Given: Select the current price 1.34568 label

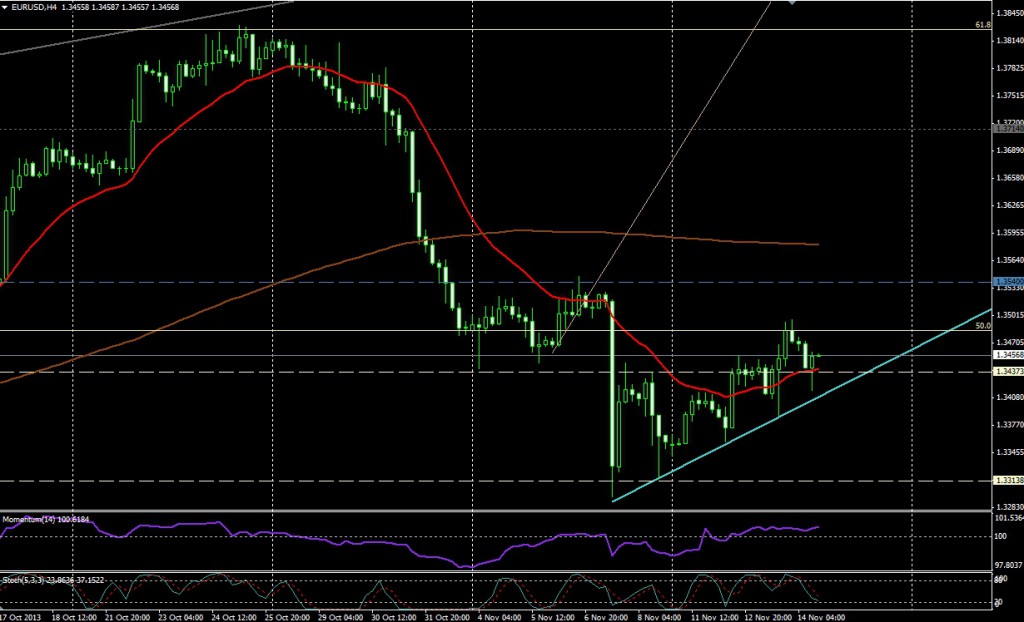Looking at the screenshot, I should coord(1007,355).
